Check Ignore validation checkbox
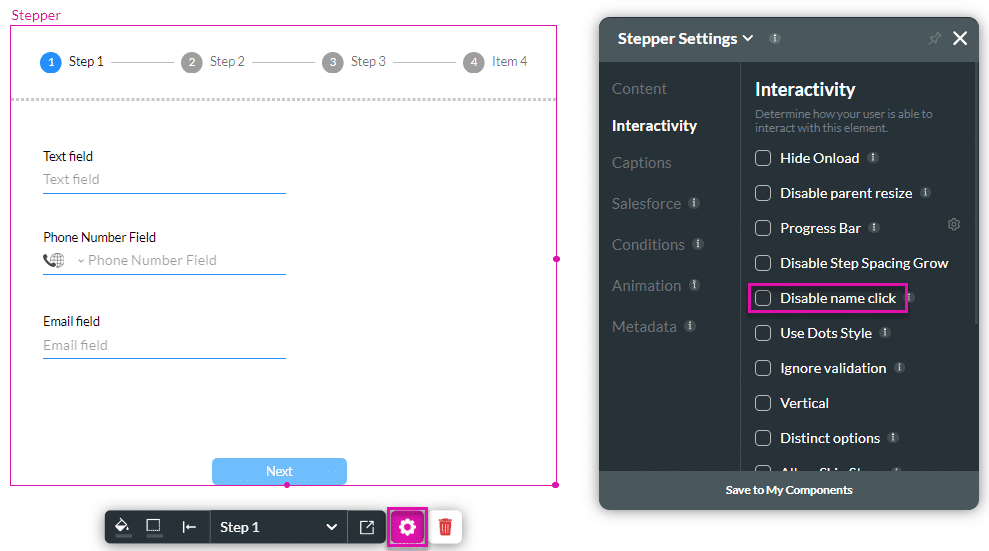 [x=763, y=368]
